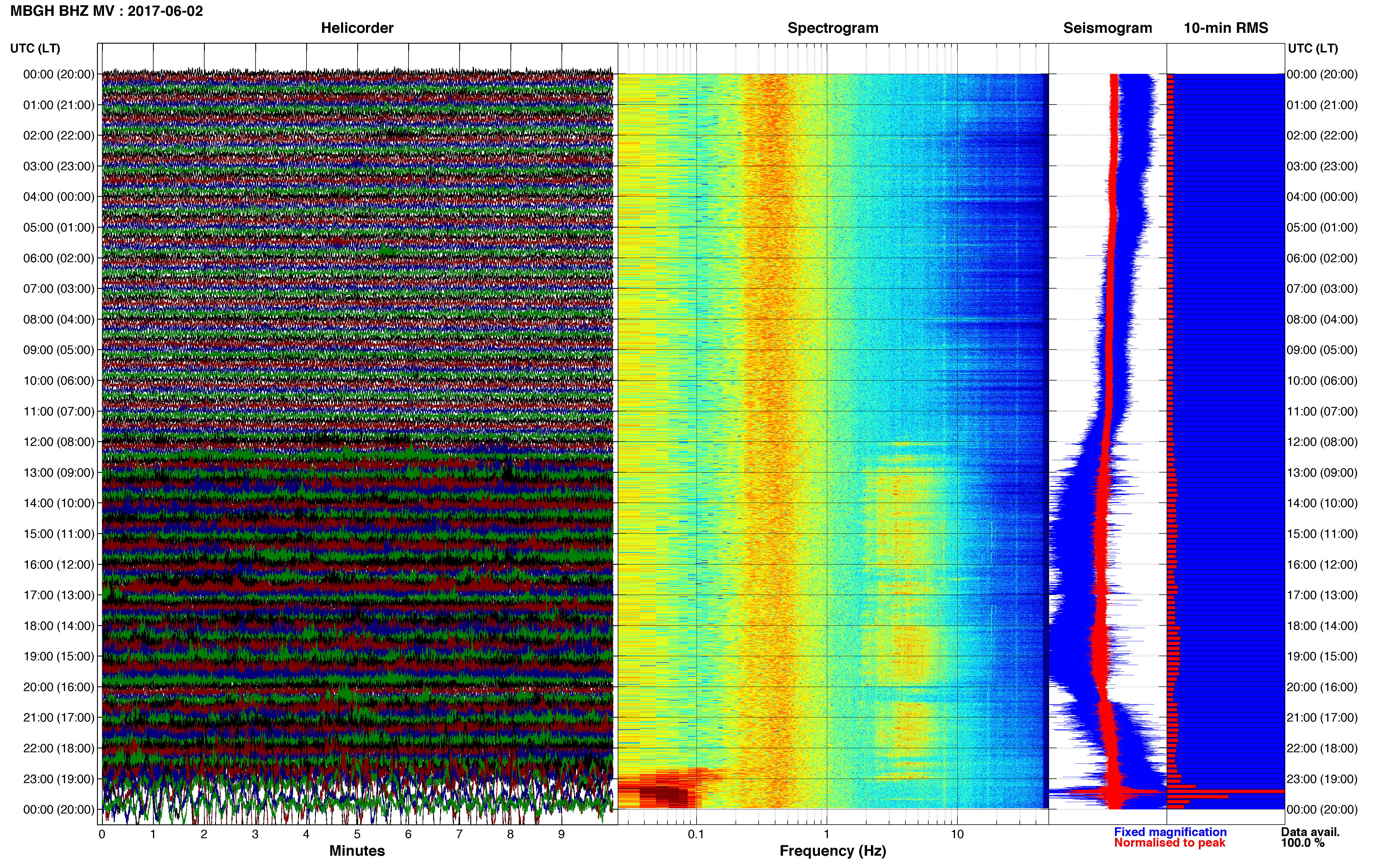Click the 'Frequency (Hz)' x-axis label
Screen dimensions: 1389x868
click(x=833, y=851)
